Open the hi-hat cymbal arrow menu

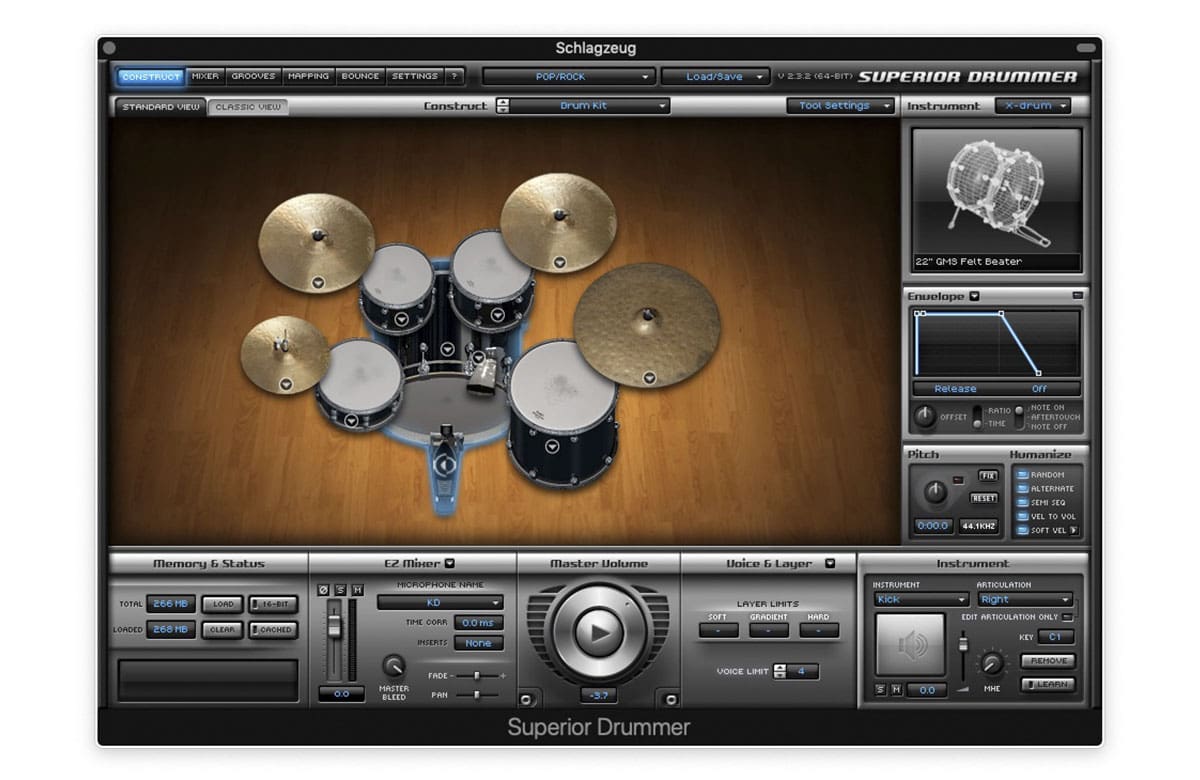[286, 383]
